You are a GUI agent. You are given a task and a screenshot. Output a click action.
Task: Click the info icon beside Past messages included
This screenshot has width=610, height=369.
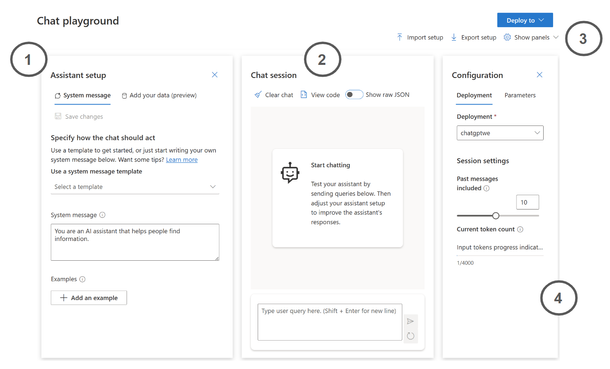tap(486, 188)
